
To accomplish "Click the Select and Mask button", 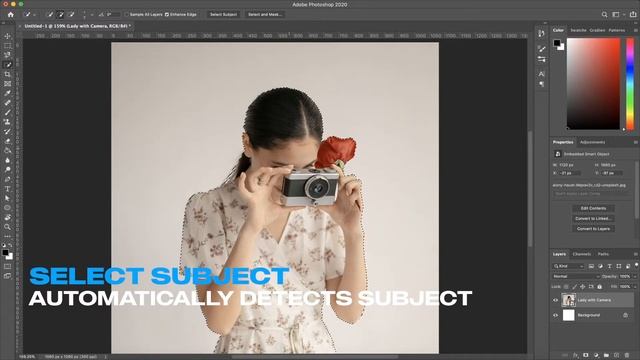I will [265, 15].
